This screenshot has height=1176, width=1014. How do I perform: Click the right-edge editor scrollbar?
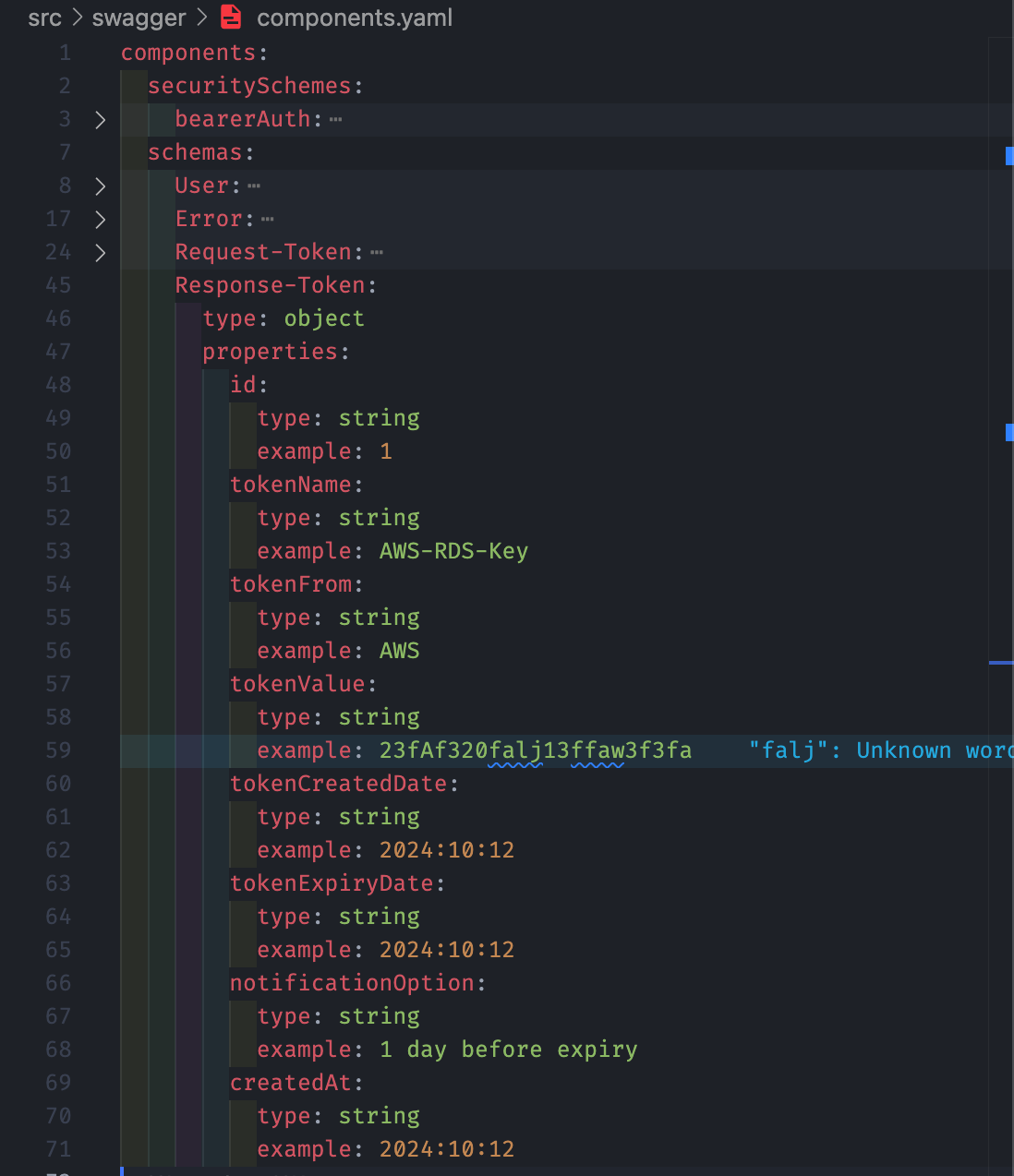1009,591
